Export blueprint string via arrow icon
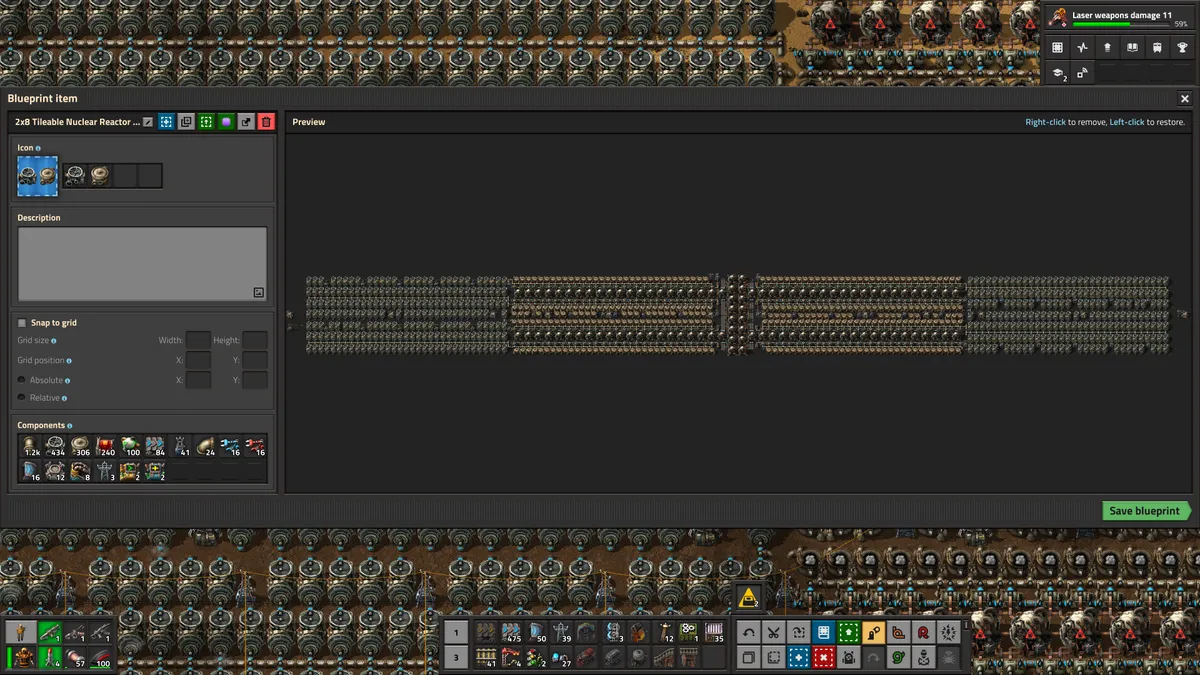Viewport: 1200px width, 675px height. pos(246,122)
